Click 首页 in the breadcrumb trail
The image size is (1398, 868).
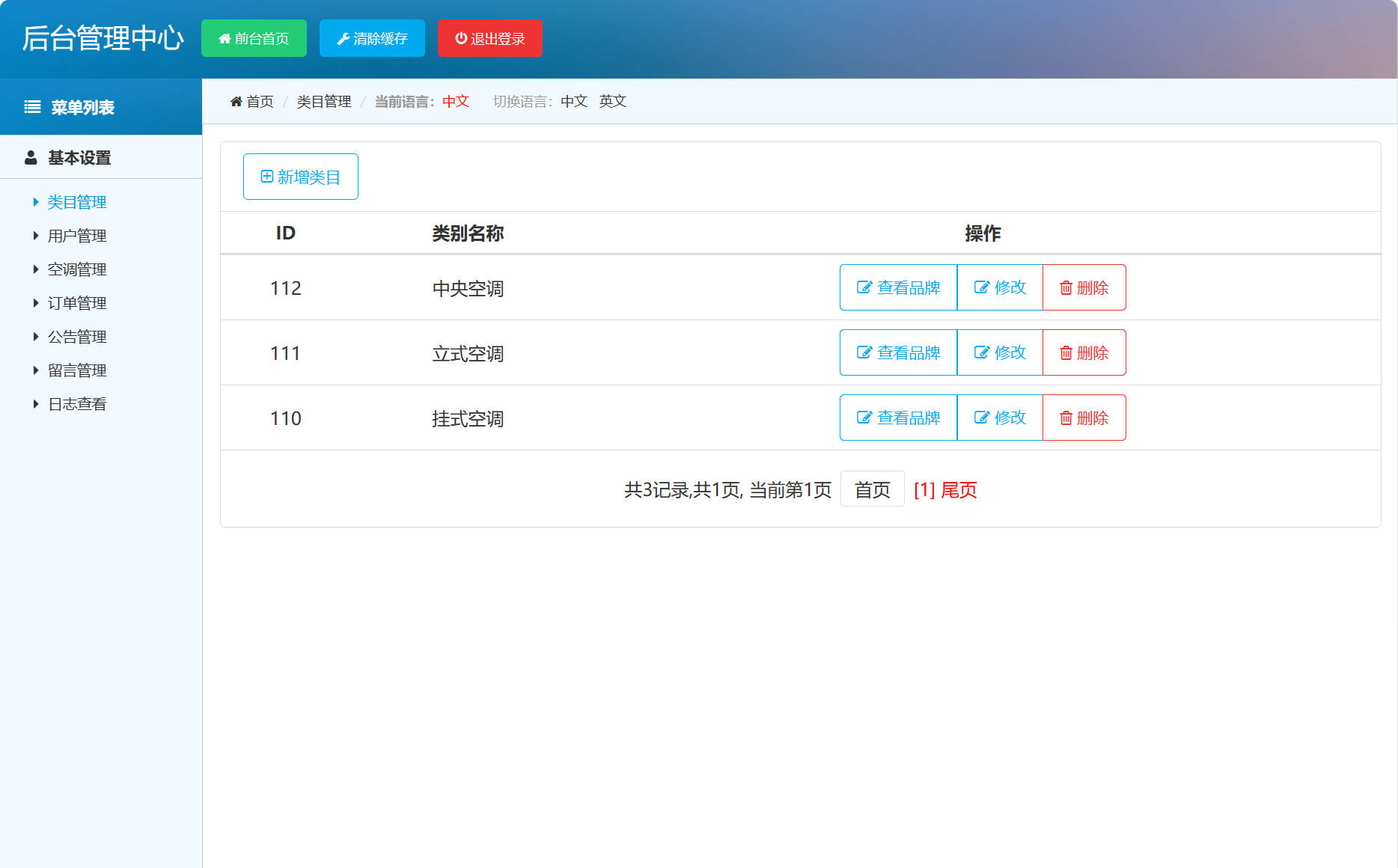pyautogui.click(x=258, y=101)
